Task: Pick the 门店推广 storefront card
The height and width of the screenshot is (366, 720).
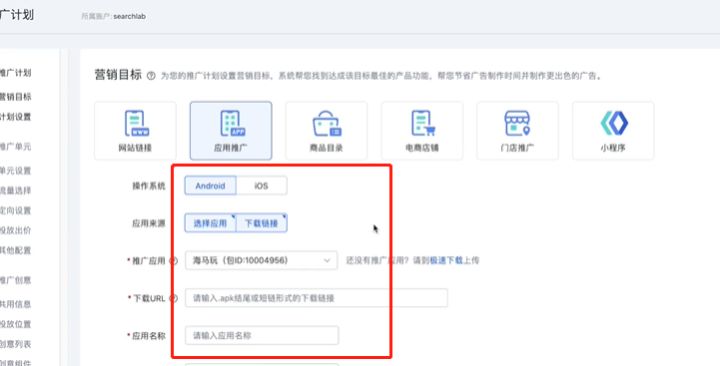Action: coord(518,131)
